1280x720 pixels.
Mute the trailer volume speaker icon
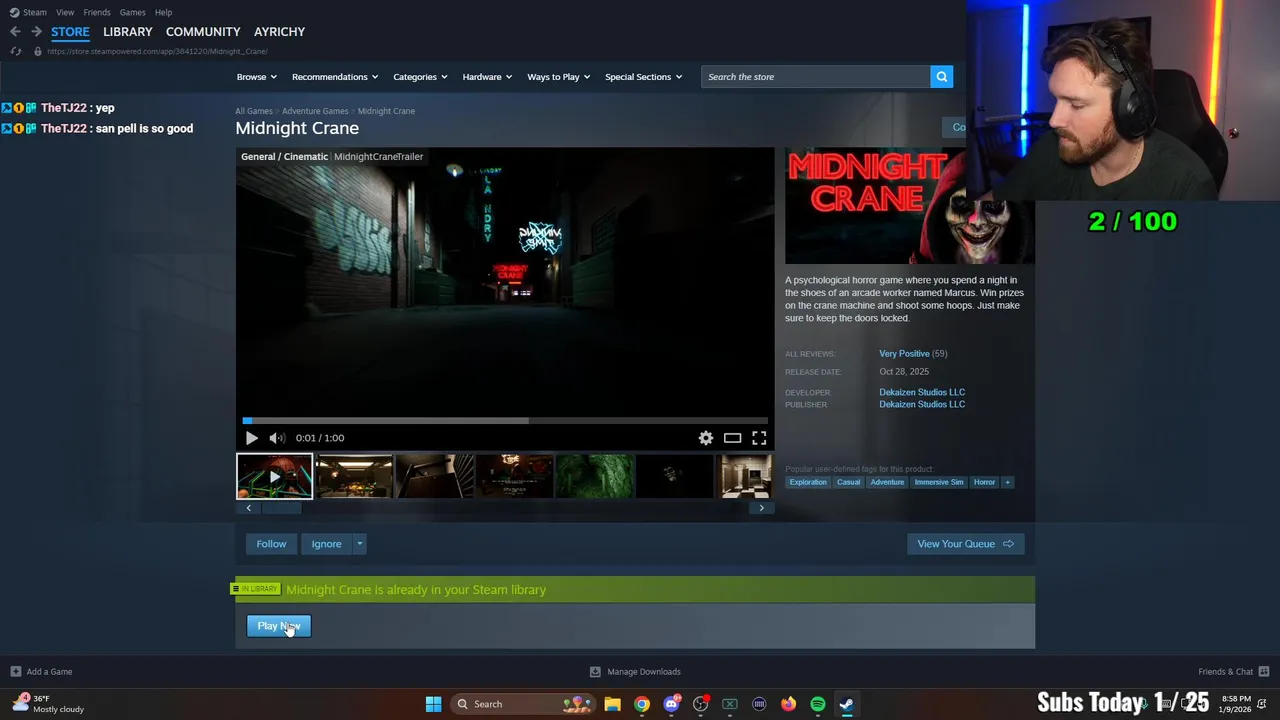point(277,438)
